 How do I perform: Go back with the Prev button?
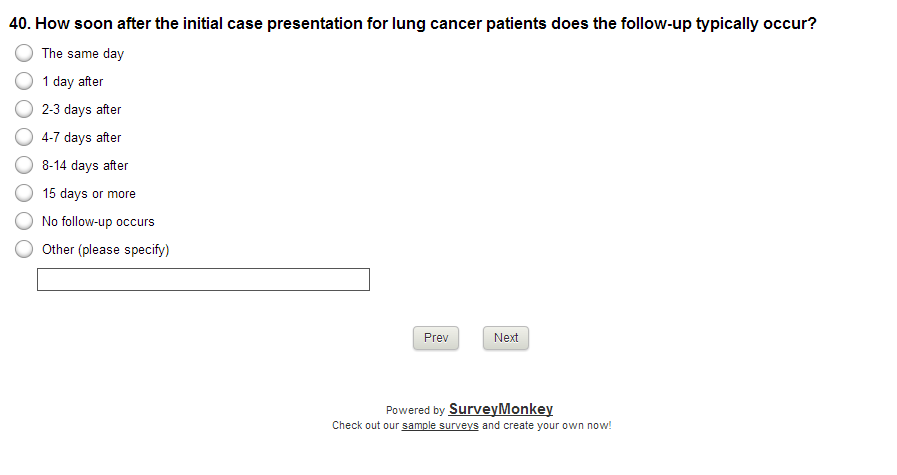pyautogui.click(x=436, y=338)
